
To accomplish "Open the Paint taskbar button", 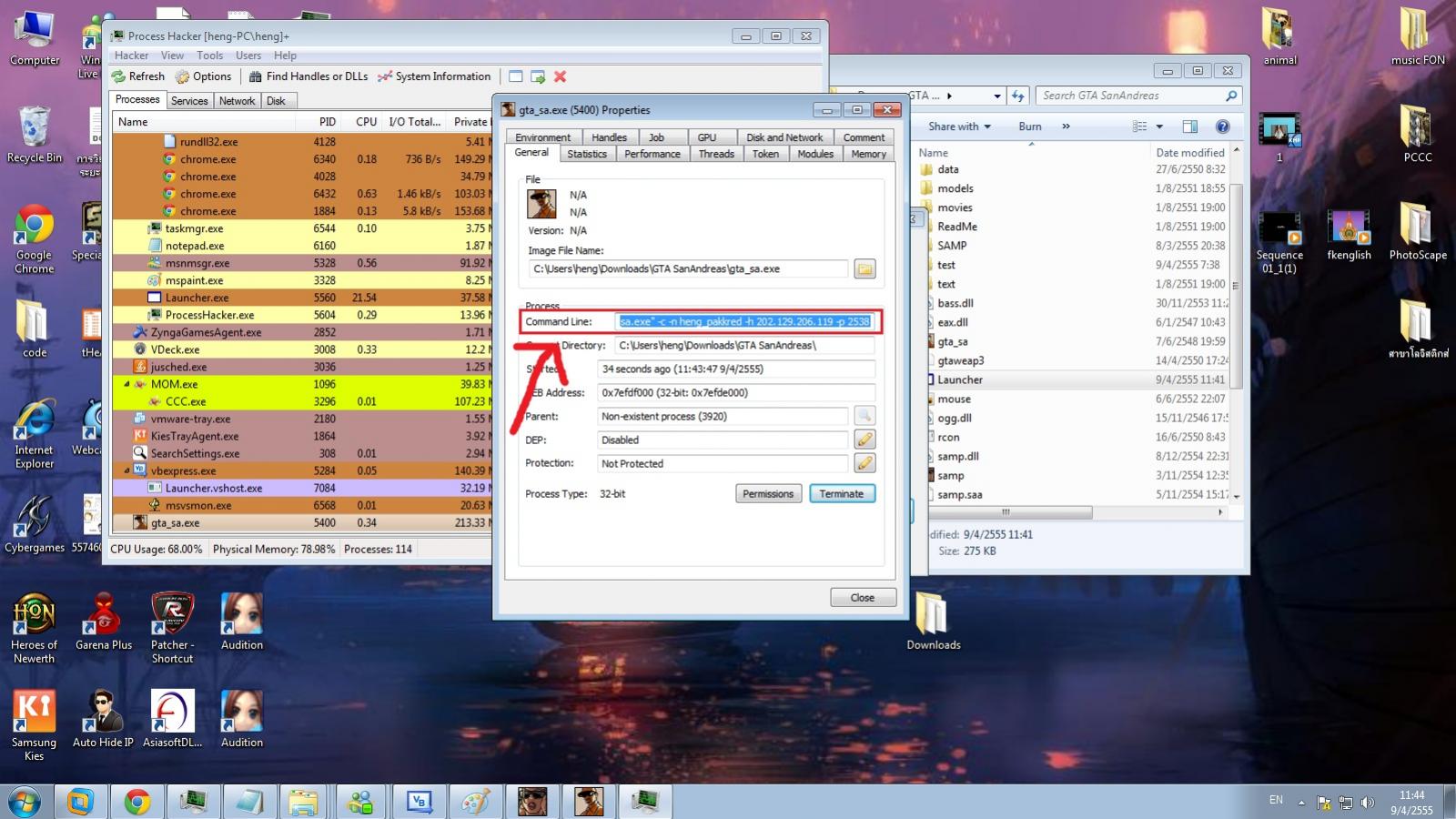I will point(476,802).
